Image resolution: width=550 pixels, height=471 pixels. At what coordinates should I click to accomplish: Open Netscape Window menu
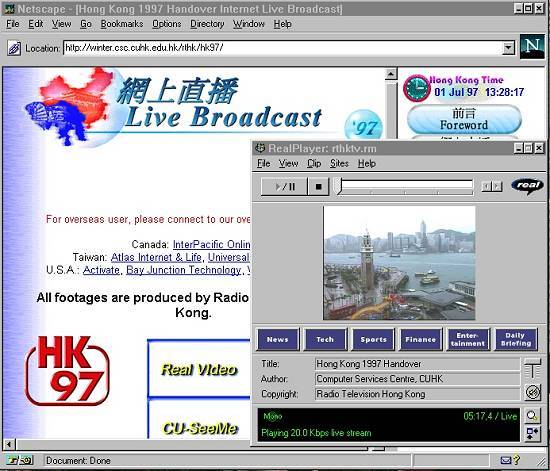[x=249, y=24]
